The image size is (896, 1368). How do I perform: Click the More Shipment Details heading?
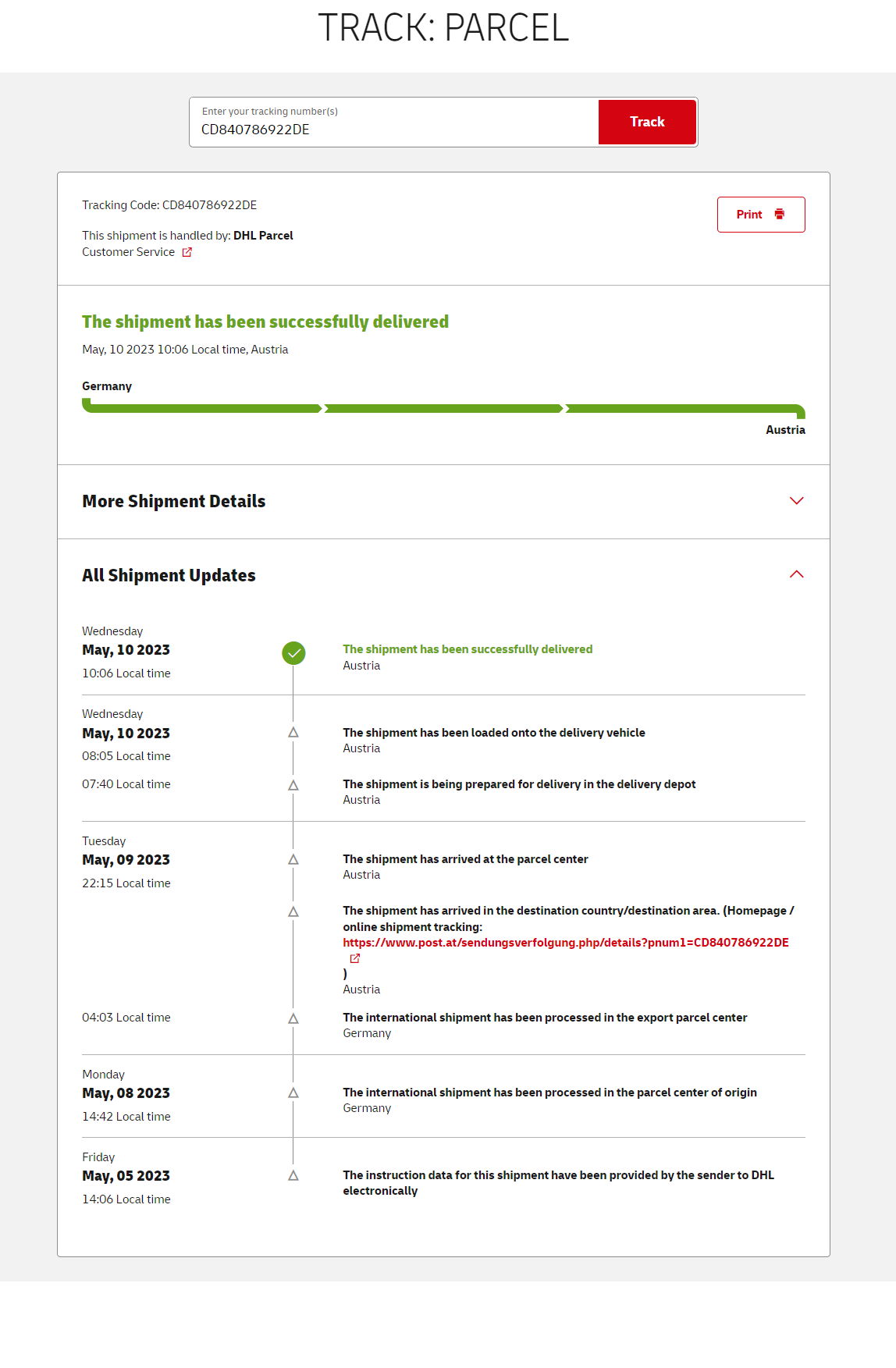[x=173, y=501]
